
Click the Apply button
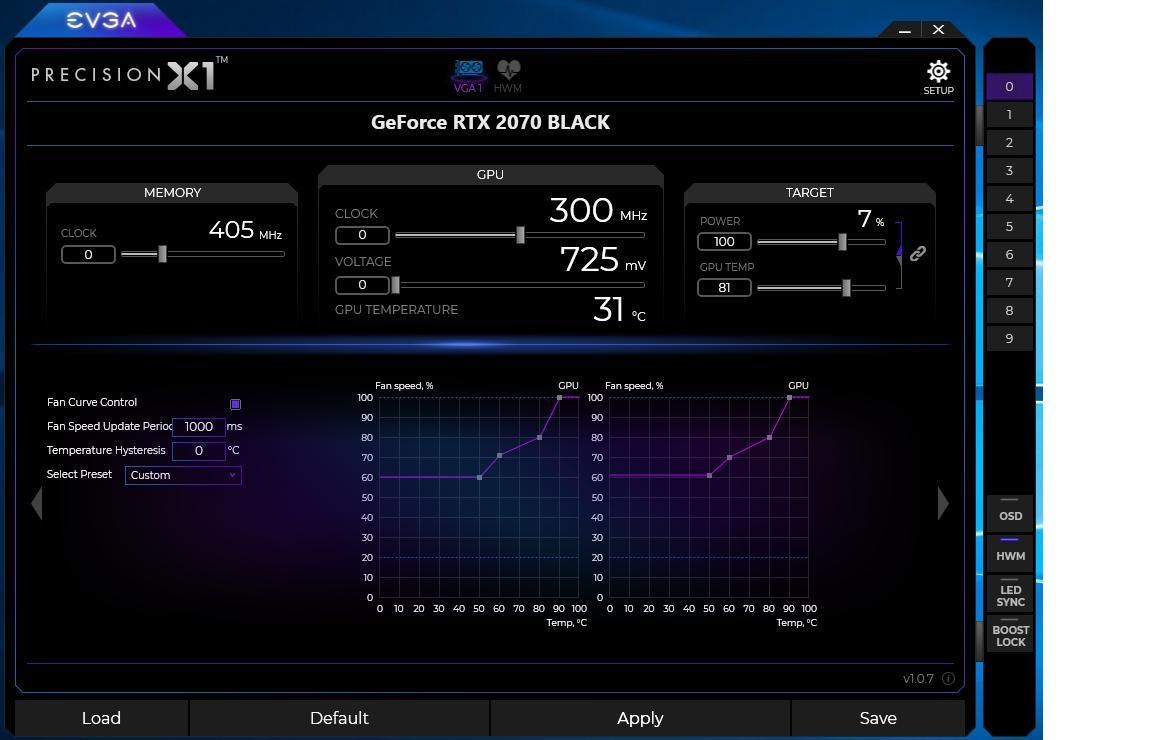pyautogui.click(x=640, y=718)
